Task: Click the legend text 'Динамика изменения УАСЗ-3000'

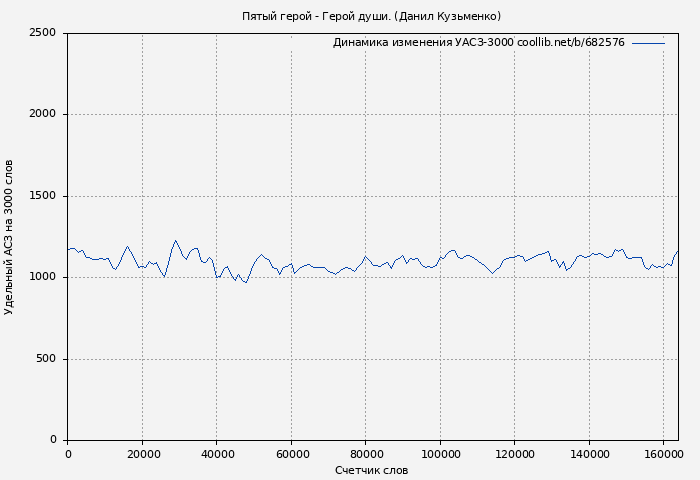Action: 423,43
